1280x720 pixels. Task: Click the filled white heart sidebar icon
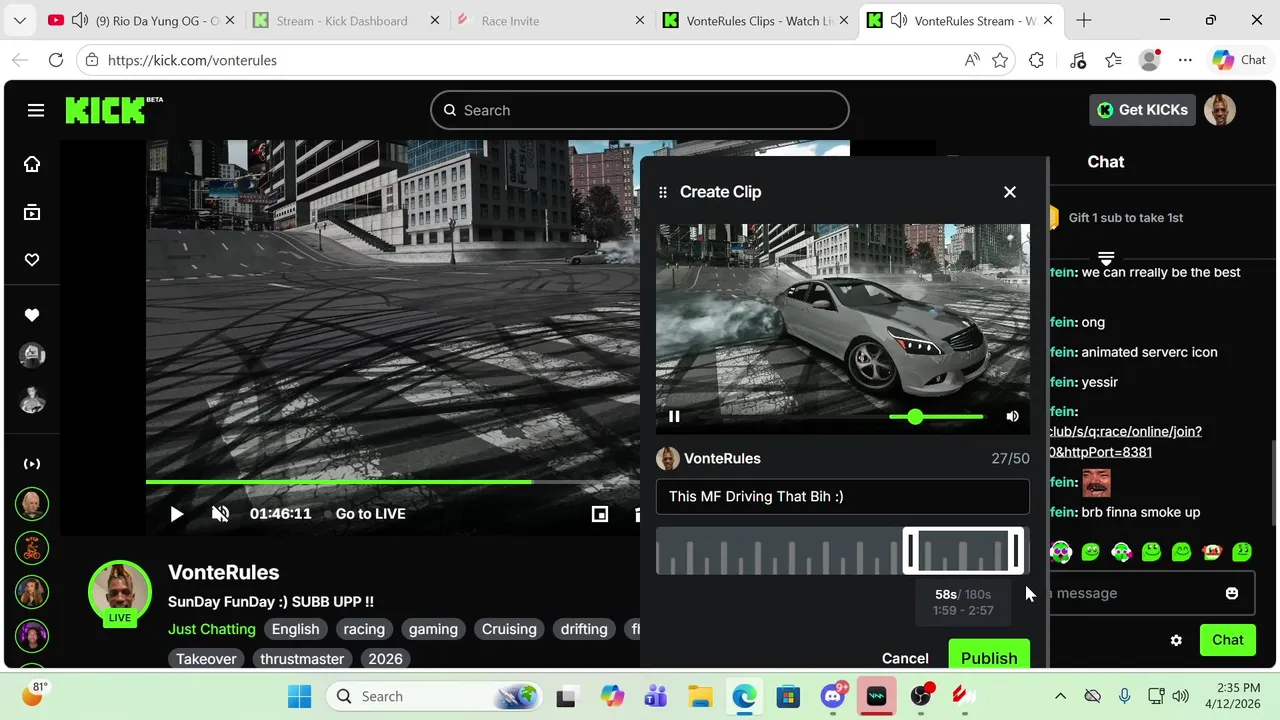point(32,315)
